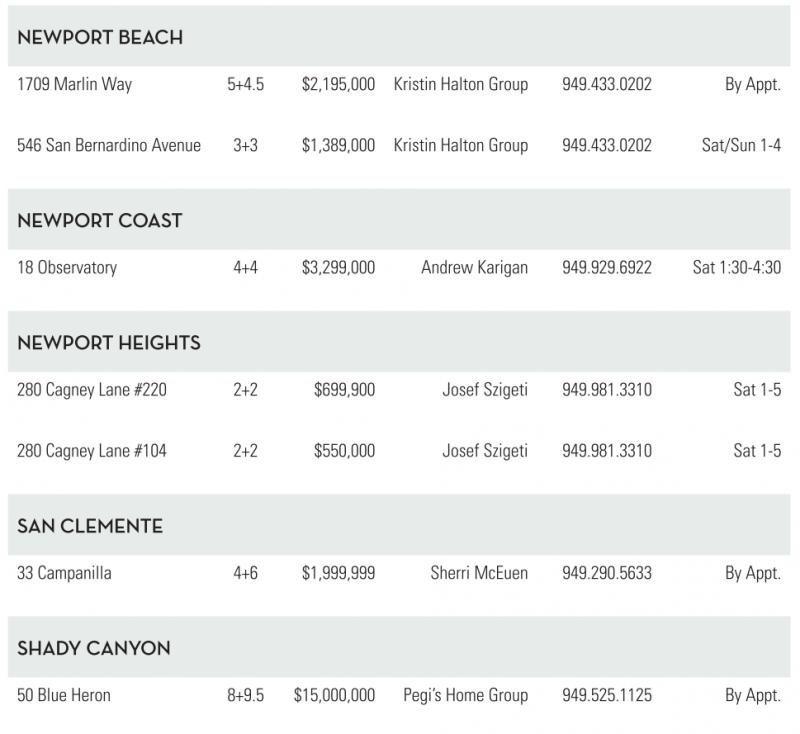This screenshot has height=734, width=800.
Task: Click the 1709 Marlin Way address
Action: pyautogui.click(x=74, y=85)
